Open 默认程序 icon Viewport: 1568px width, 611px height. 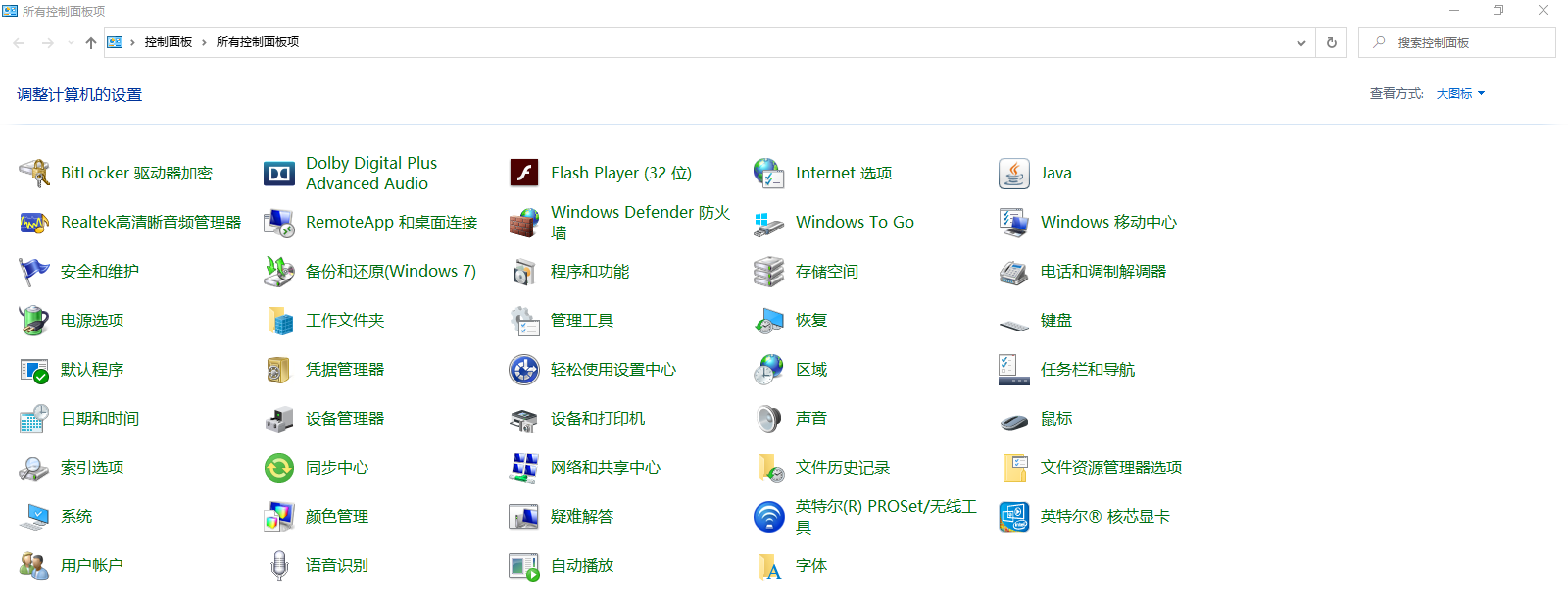[x=34, y=370]
